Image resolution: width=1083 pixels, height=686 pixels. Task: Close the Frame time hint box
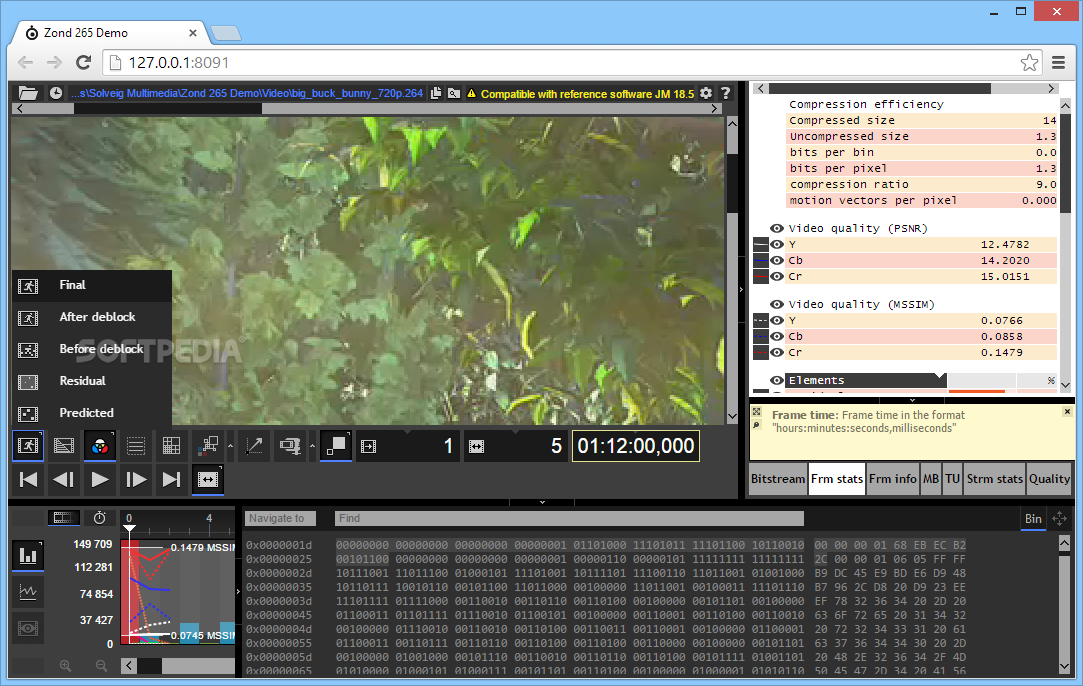tap(1067, 411)
